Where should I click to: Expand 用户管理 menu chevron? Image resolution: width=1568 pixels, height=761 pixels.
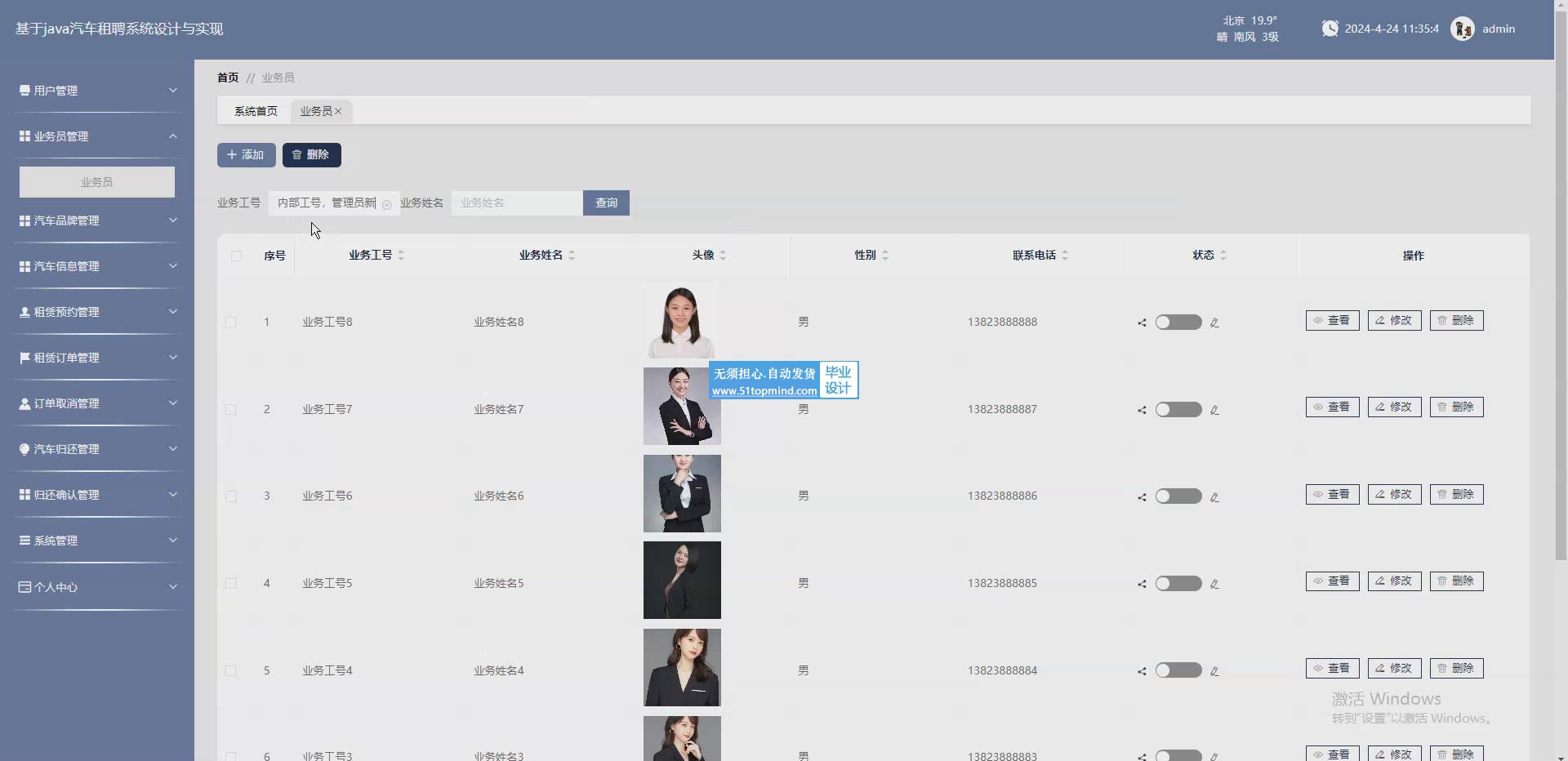(172, 90)
